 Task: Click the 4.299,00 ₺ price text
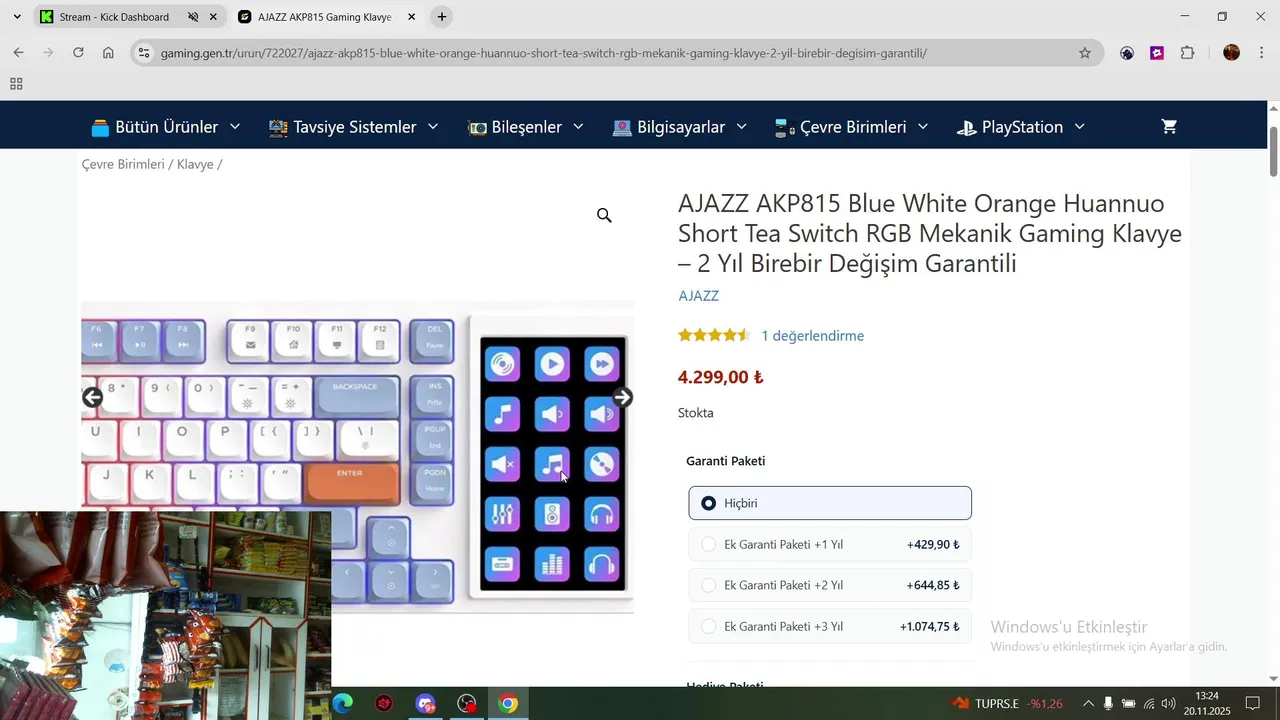coord(720,377)
